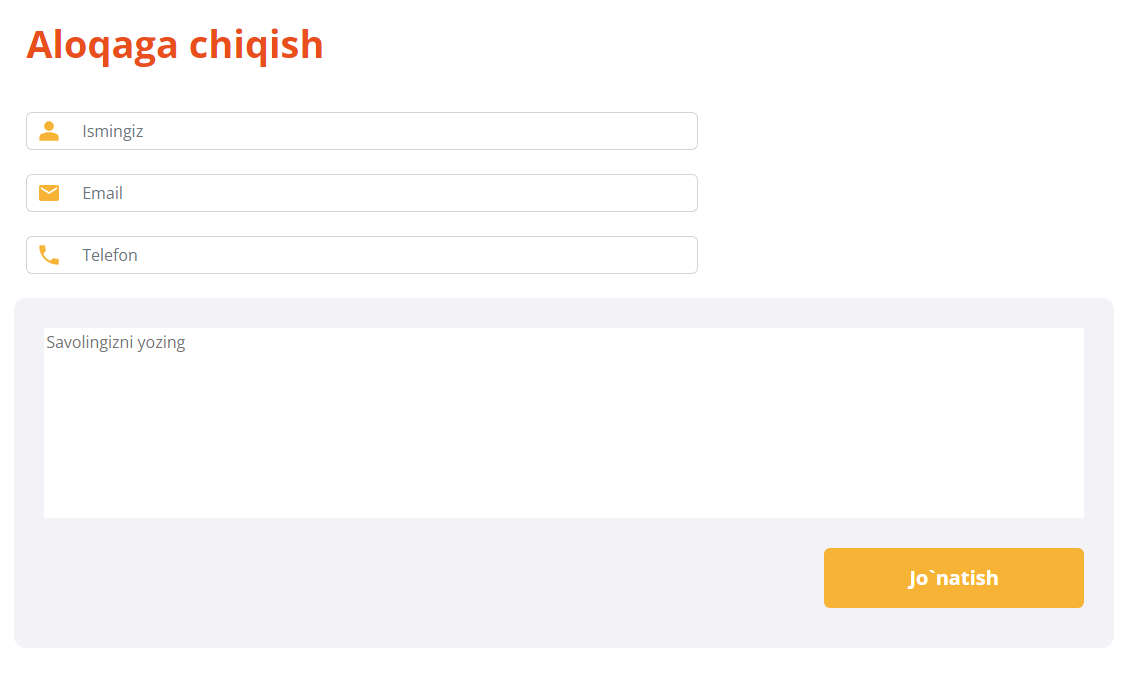Focus the Telefon input field

point(380,255)
